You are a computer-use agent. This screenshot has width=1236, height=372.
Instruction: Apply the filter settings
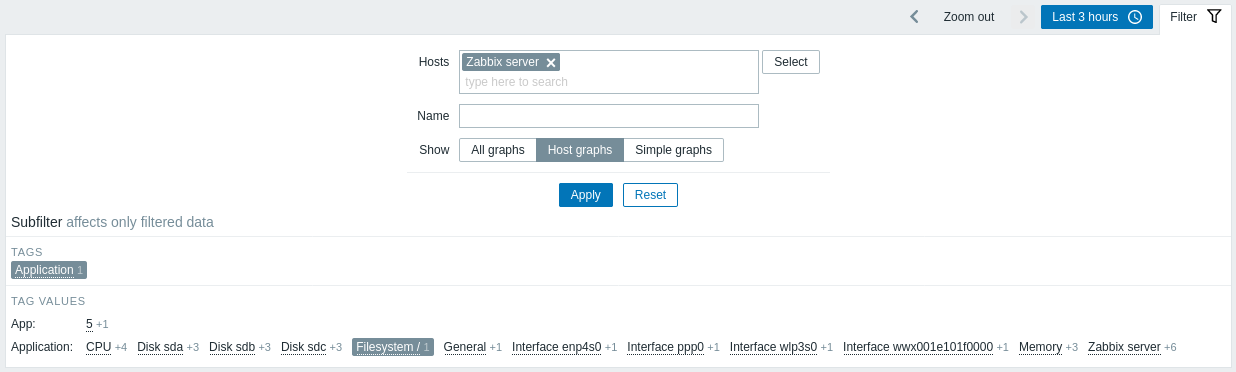[586, 195]
